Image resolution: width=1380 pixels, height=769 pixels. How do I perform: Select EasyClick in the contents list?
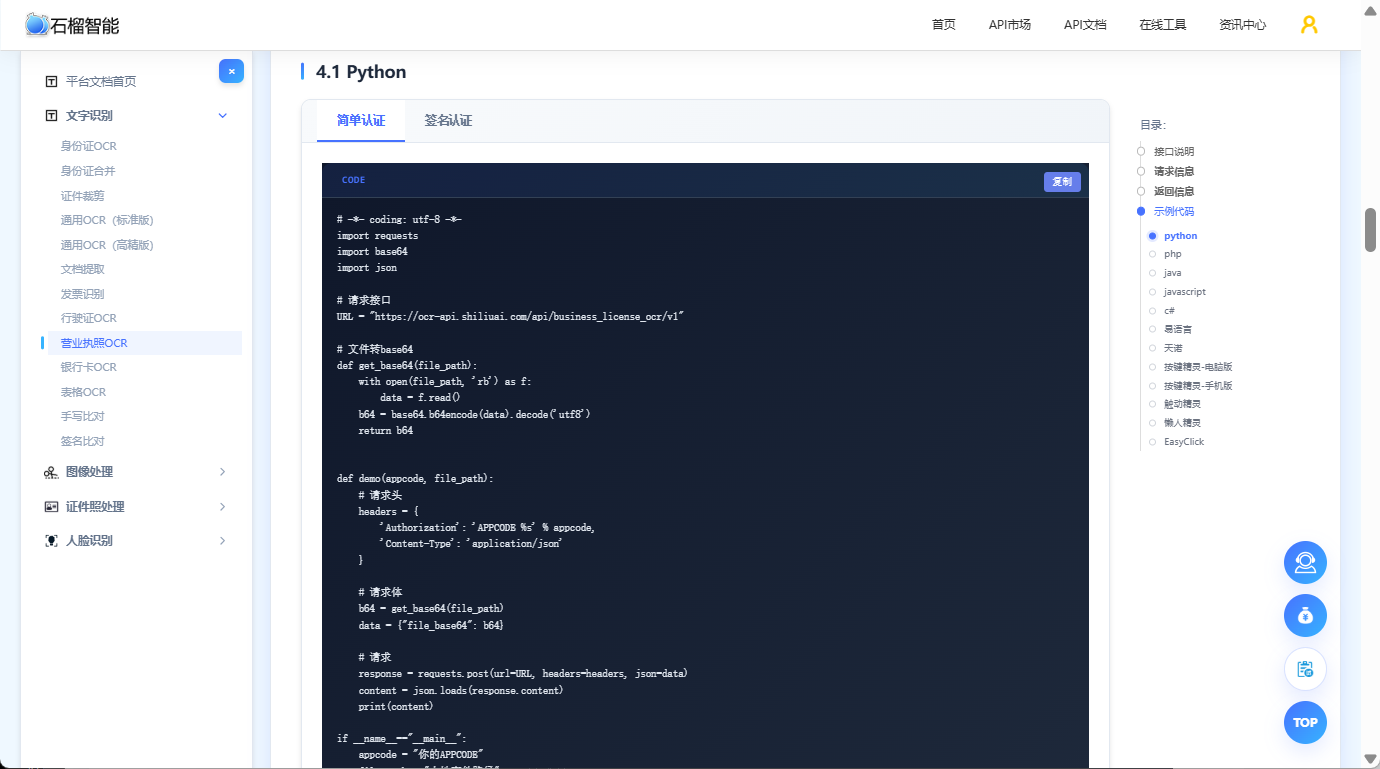coord(1184,442)
